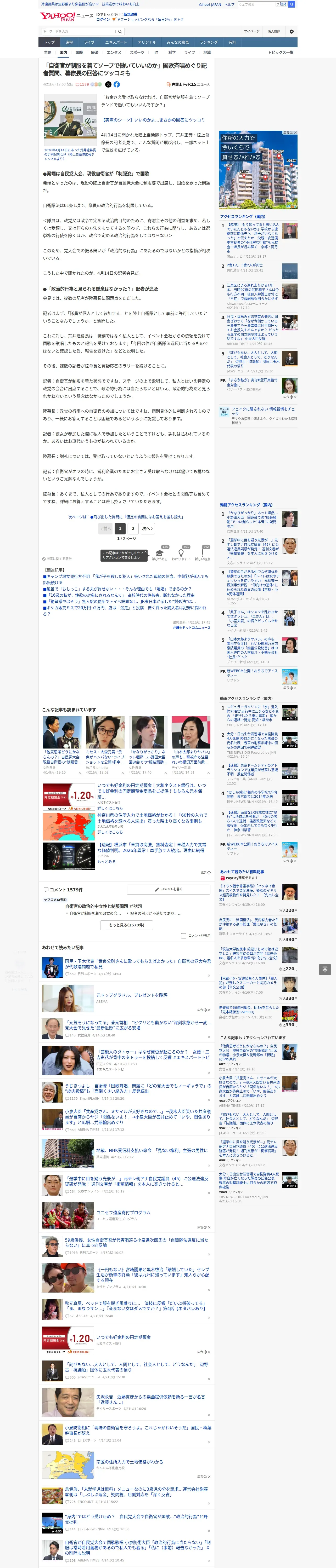Open the フェイクに騙されない quiz banner
The height and width of the screenshot is (1568, 336).
(x=259, y=416)
